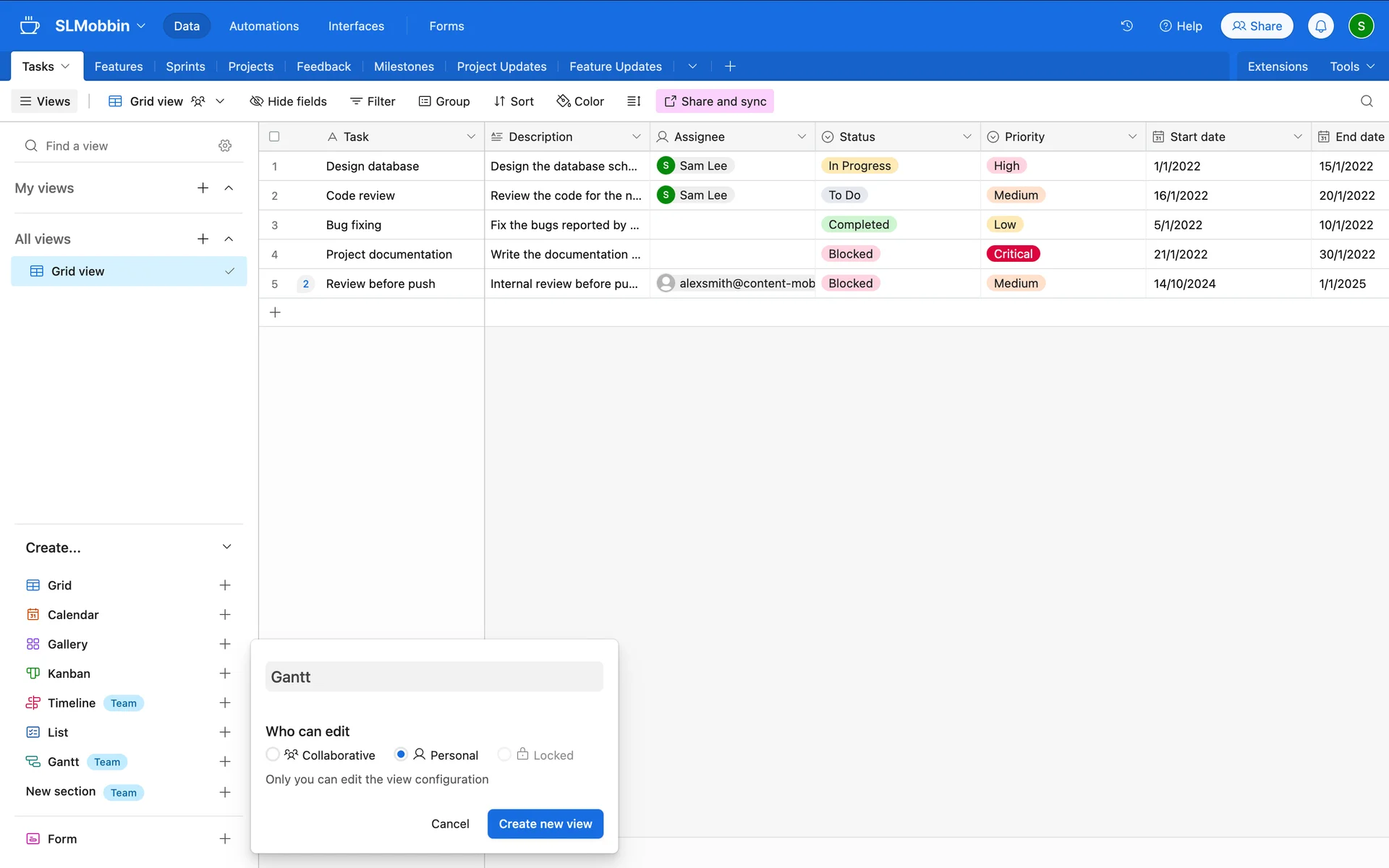Click the Gantt view name field
Viewport: 1389px width, 868px height.
[434, 677]
